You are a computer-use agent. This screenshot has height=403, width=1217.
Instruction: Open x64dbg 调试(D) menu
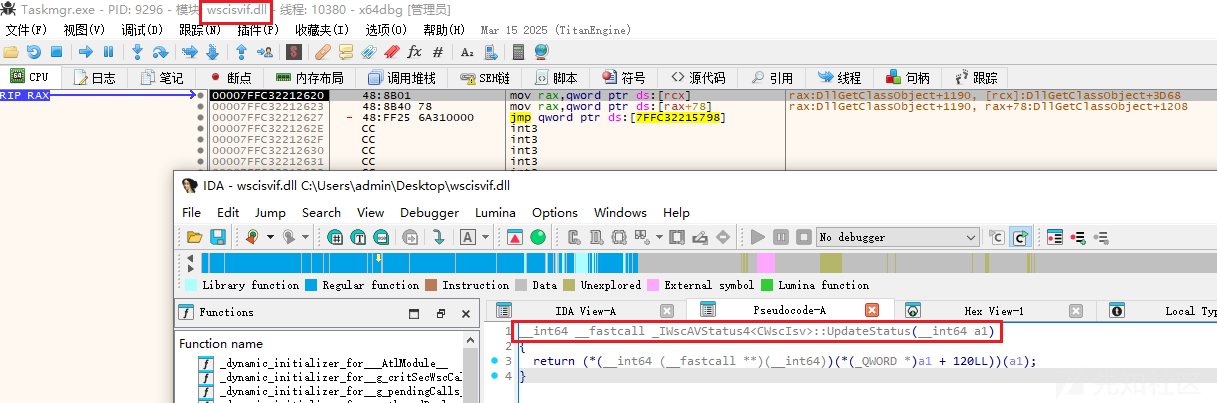pos(142,30)
